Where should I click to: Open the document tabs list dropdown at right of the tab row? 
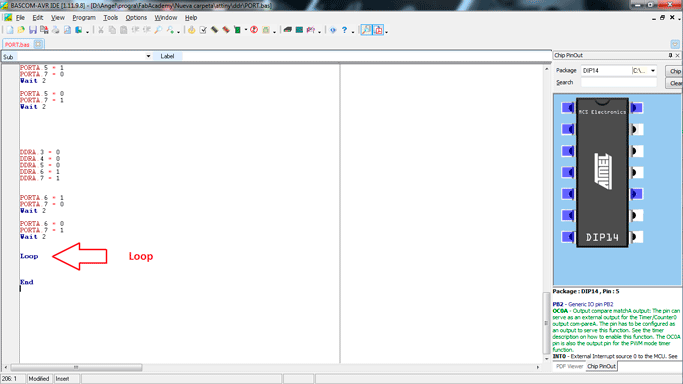coord(675,44)
